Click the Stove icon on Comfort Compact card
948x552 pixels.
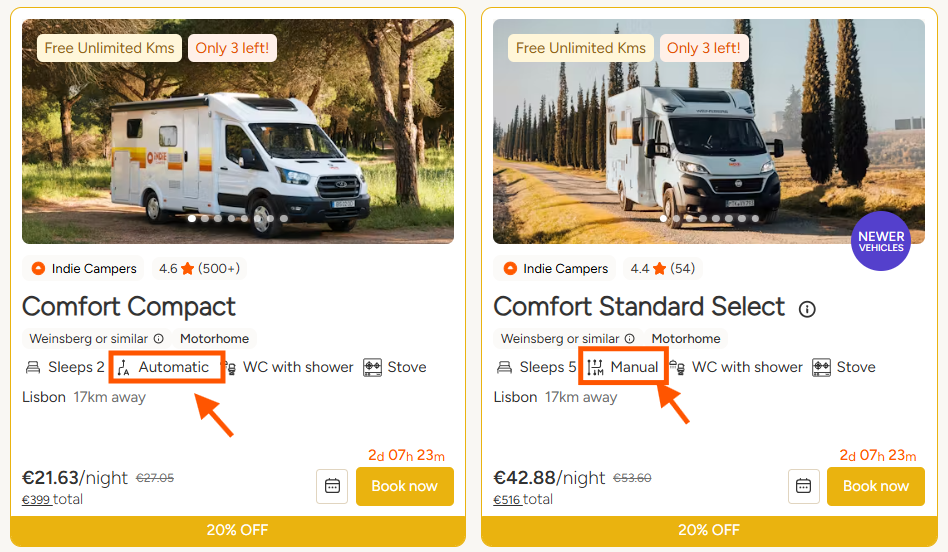coord(372,367)
